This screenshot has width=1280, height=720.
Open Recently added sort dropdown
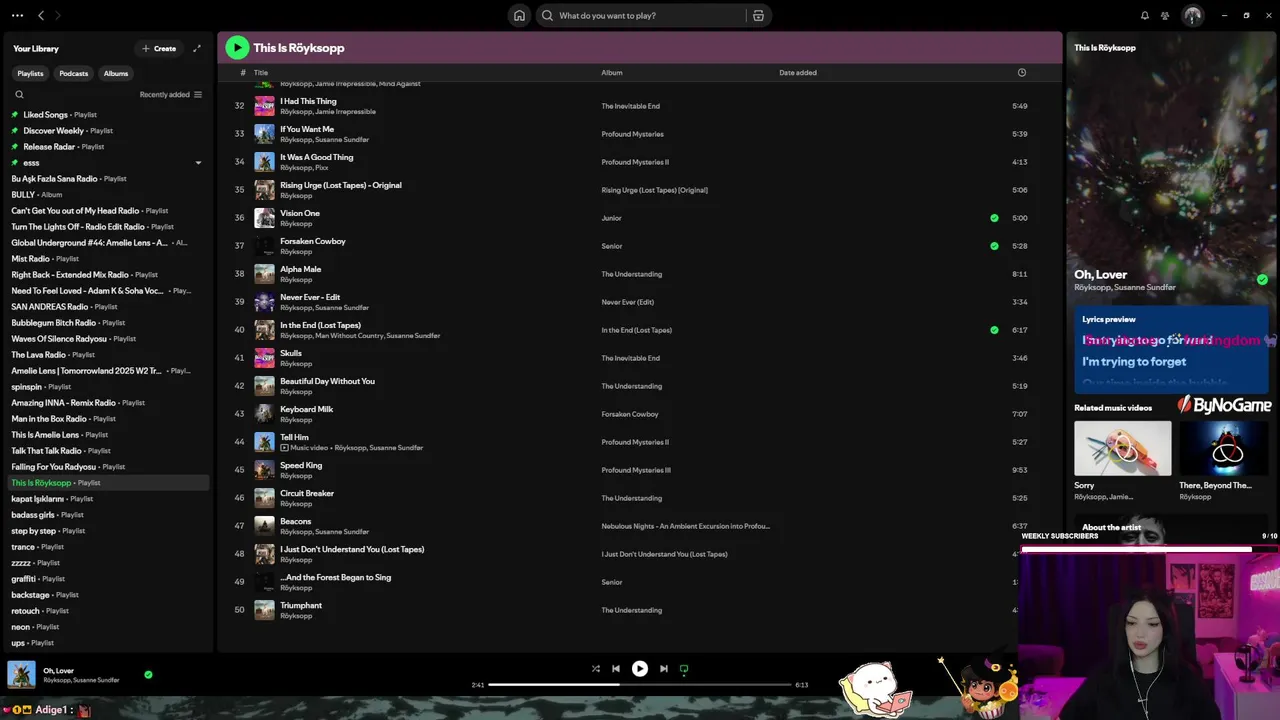[x=170, y=95]
